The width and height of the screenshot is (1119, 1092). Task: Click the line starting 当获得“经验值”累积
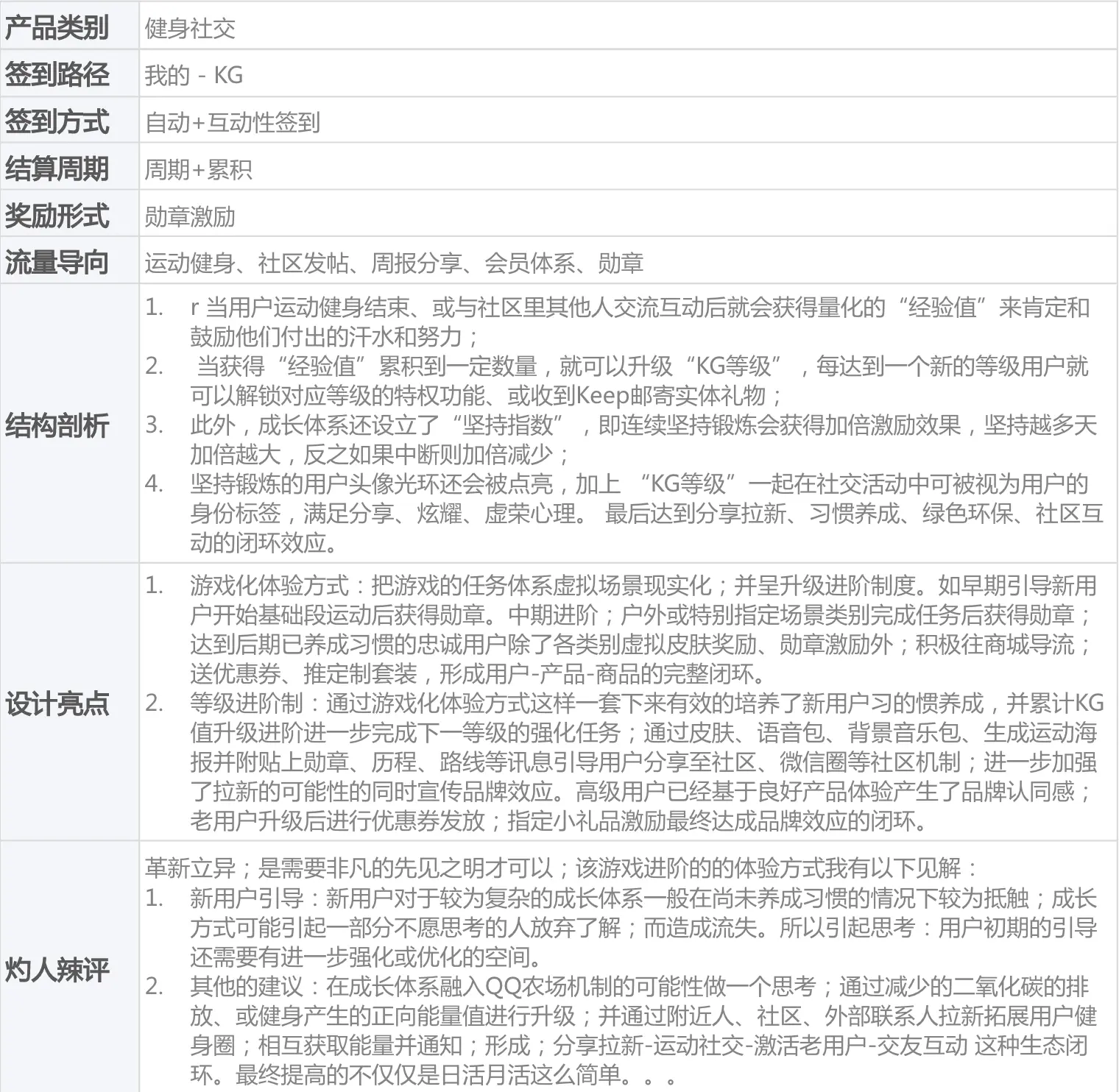coord(641,366)
